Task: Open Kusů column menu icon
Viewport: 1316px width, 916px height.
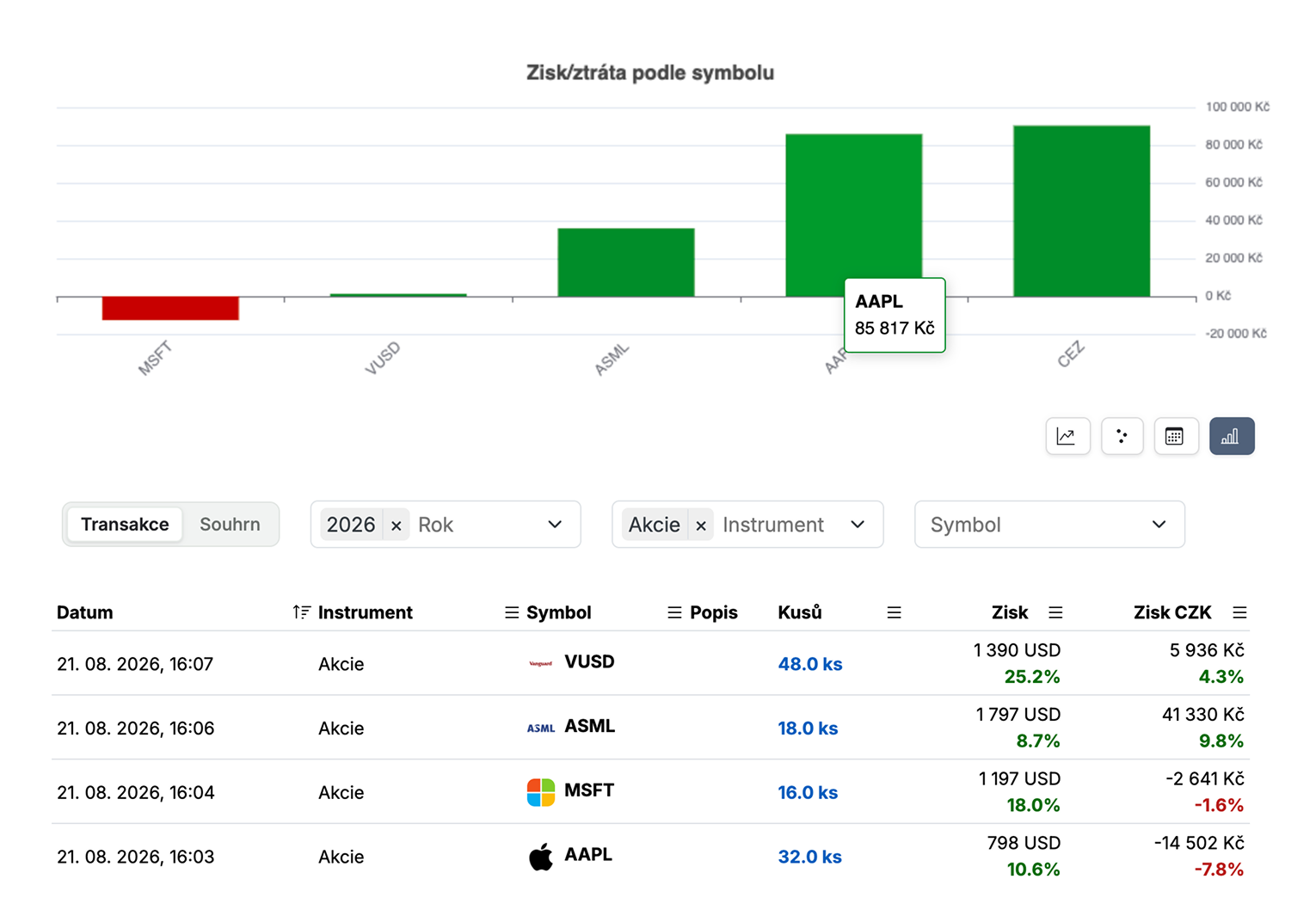Action: pos(894,612)
